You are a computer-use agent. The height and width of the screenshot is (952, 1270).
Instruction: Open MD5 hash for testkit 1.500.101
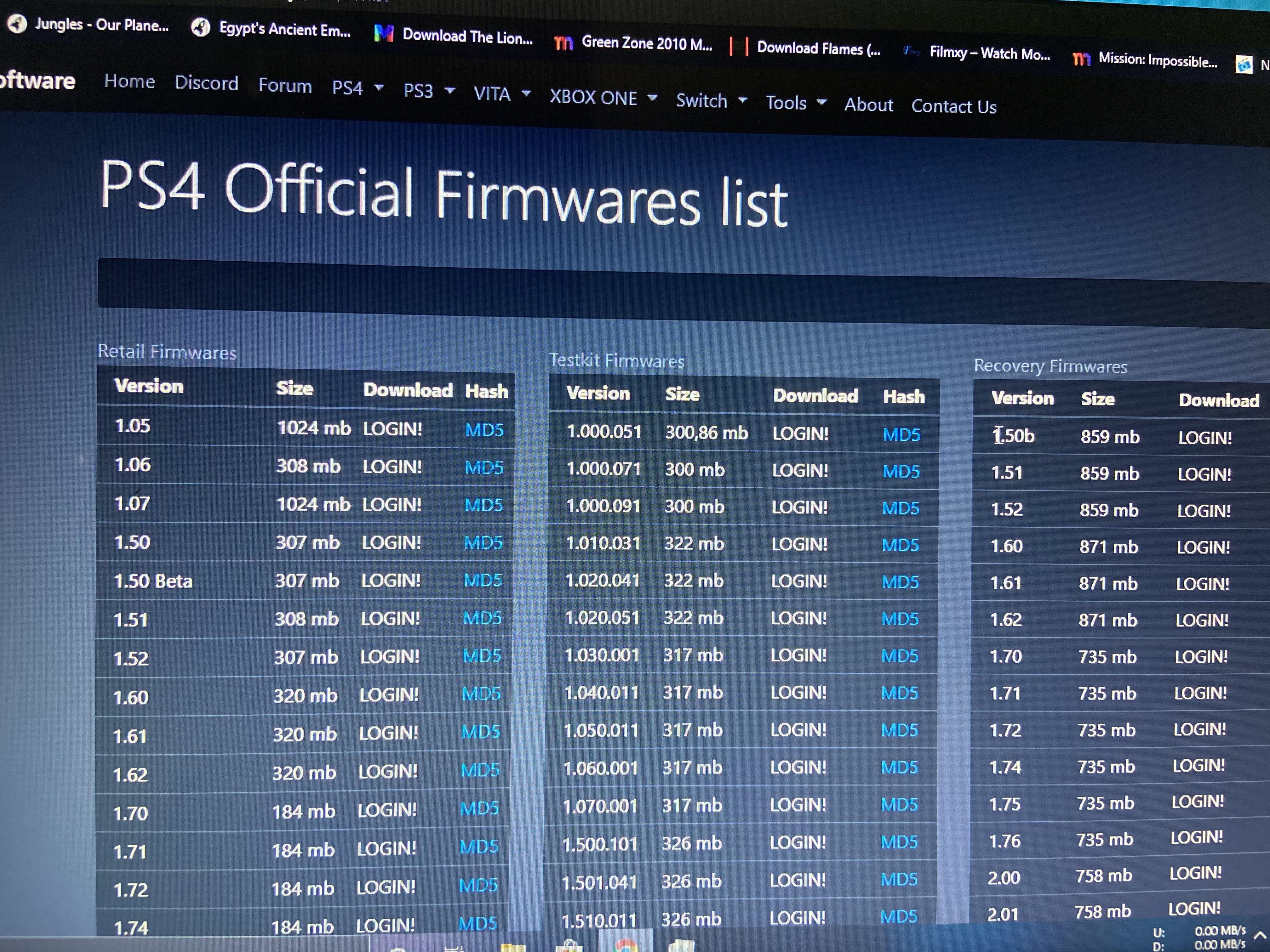900,842
